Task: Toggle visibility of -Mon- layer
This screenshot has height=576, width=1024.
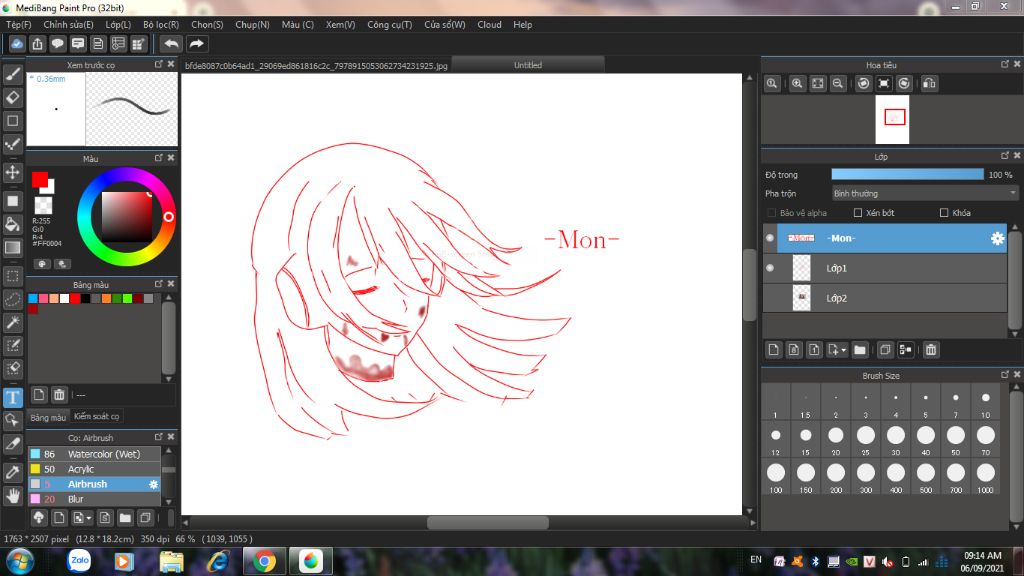Action: 770,238
